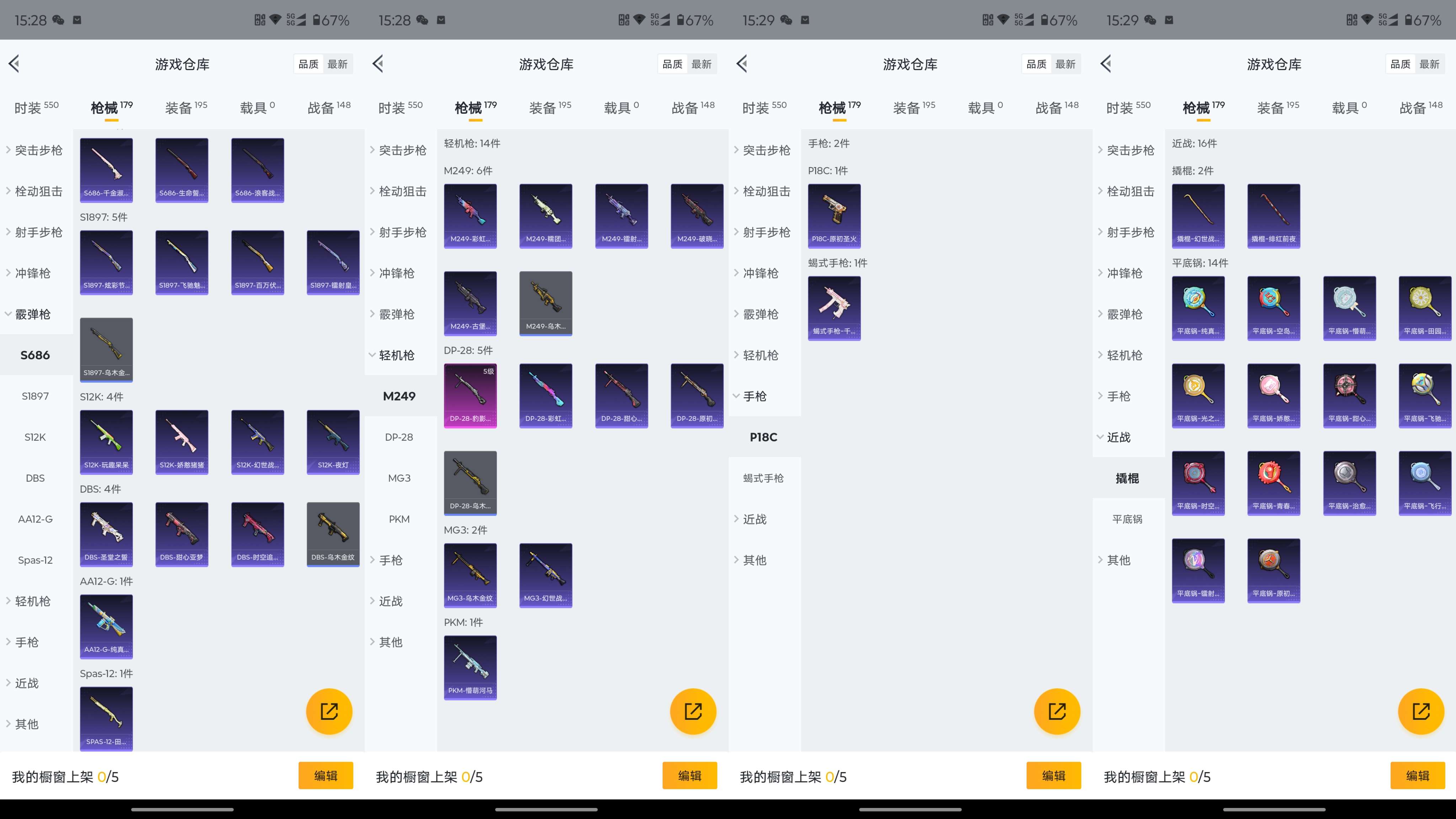Viewport: 1456px width, 819px height.
Task: Collapse the expanded 近战 category above 撬棍
Action: 1128,437
